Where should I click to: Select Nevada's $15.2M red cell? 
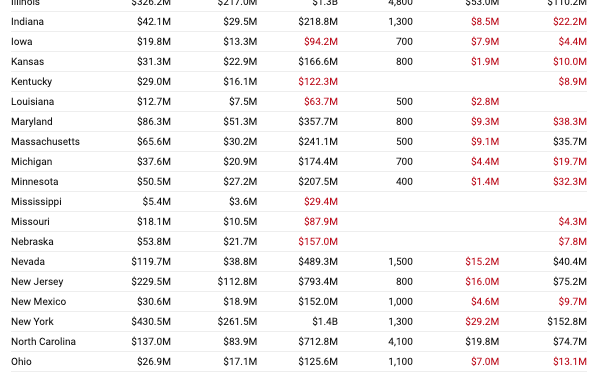click(x=482, y=262)
